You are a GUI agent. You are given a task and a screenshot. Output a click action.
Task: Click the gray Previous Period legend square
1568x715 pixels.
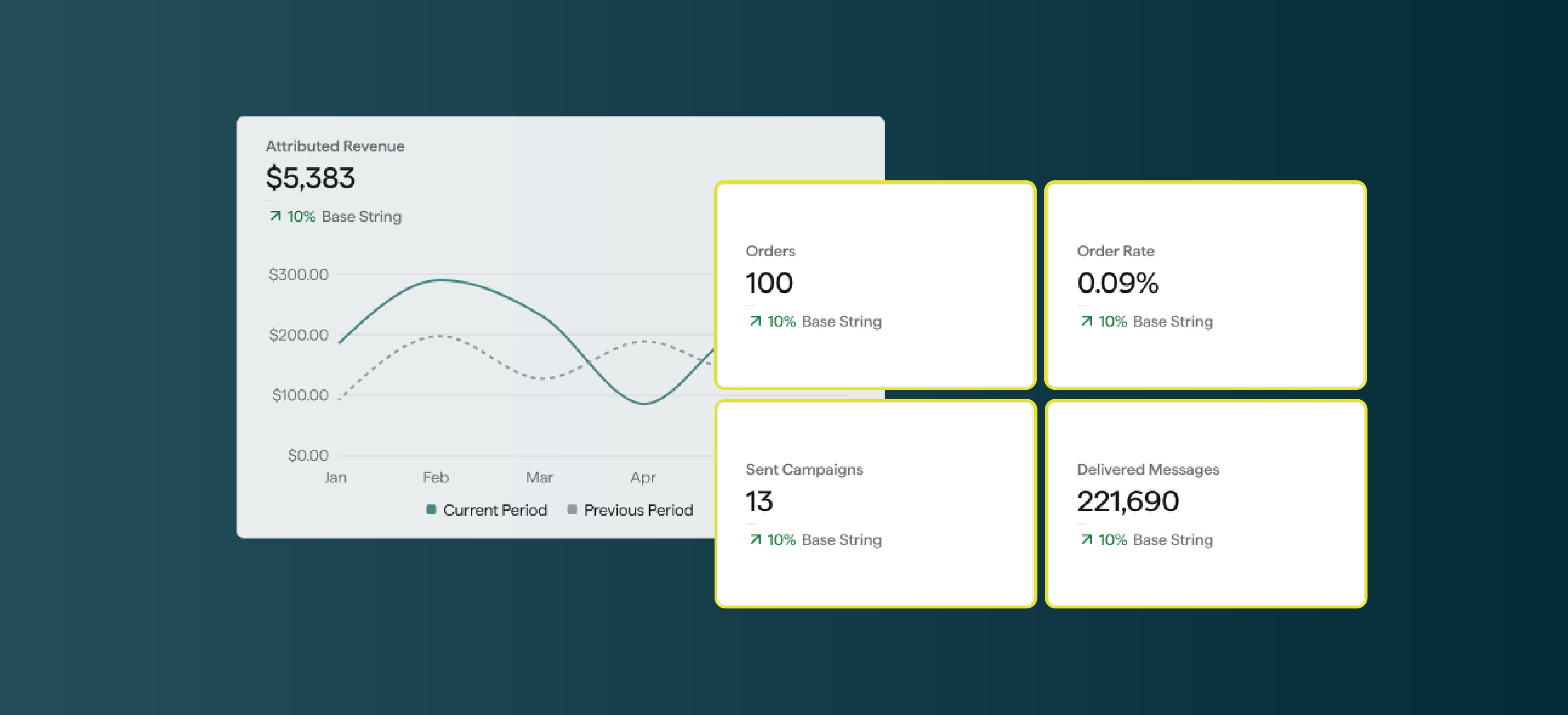point(572,509)
